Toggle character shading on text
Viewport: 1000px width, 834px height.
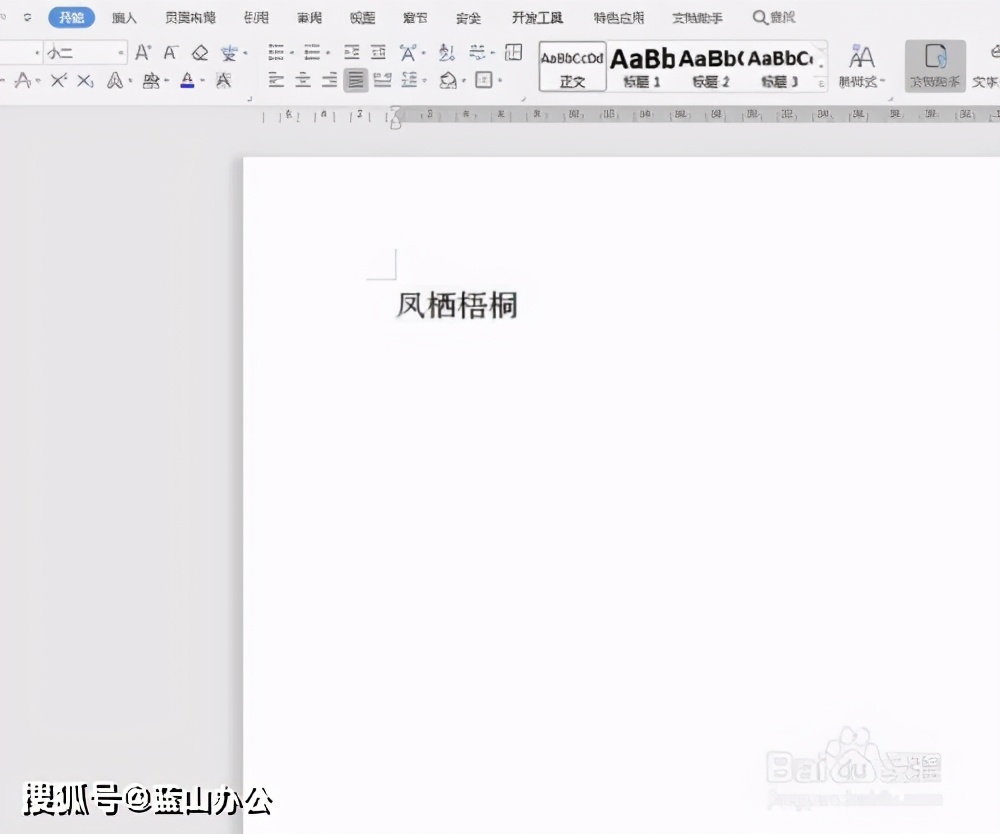pyautogui.click(x=223, y=80)
